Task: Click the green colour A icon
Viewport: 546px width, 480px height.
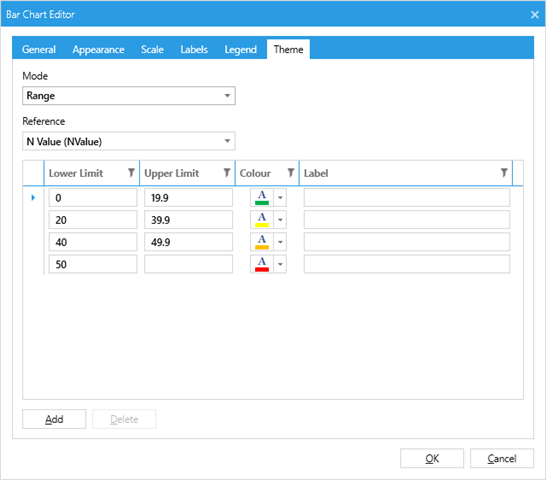Action: [x=262, y=198]
